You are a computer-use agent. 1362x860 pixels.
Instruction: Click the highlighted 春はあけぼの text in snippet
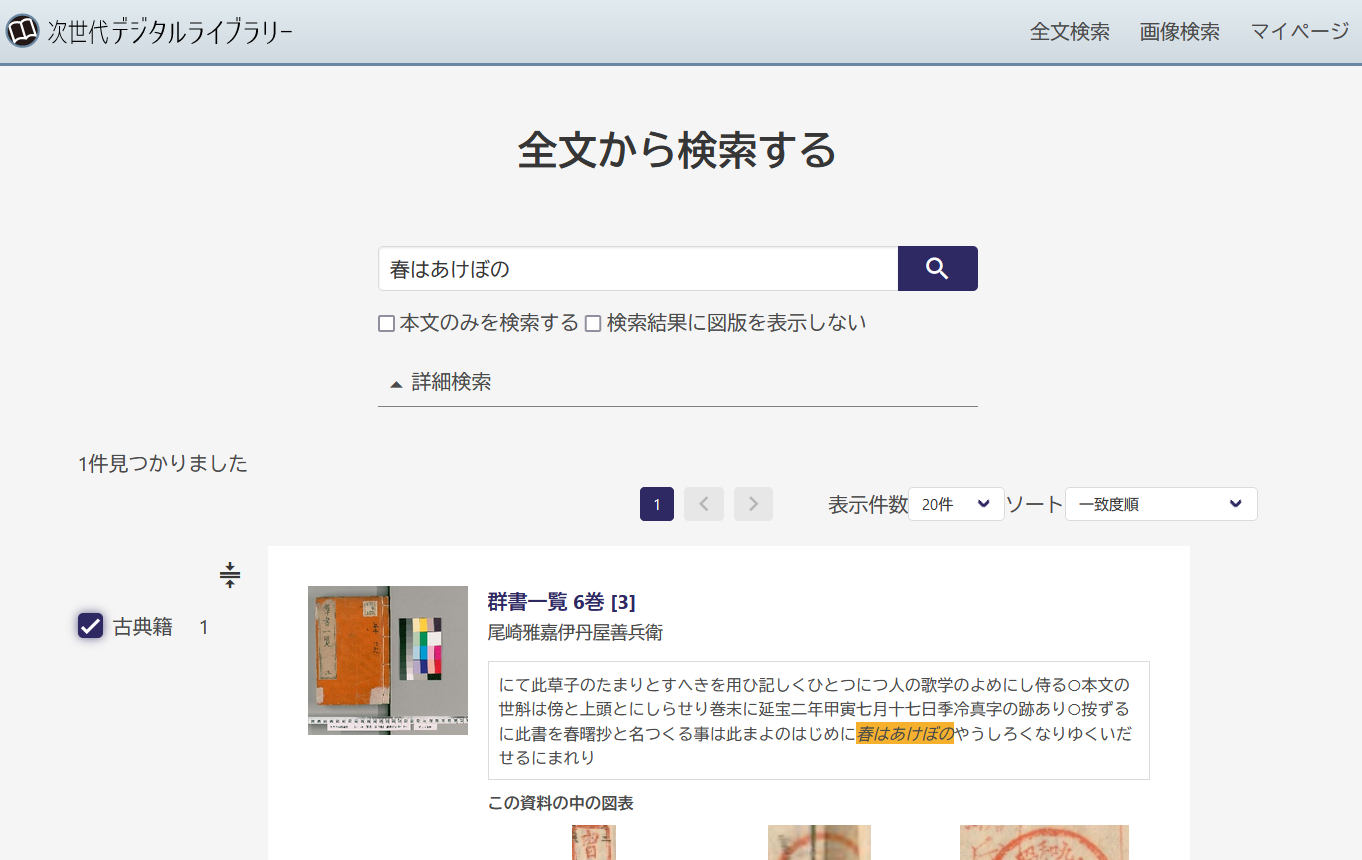[x=904, y=734]
